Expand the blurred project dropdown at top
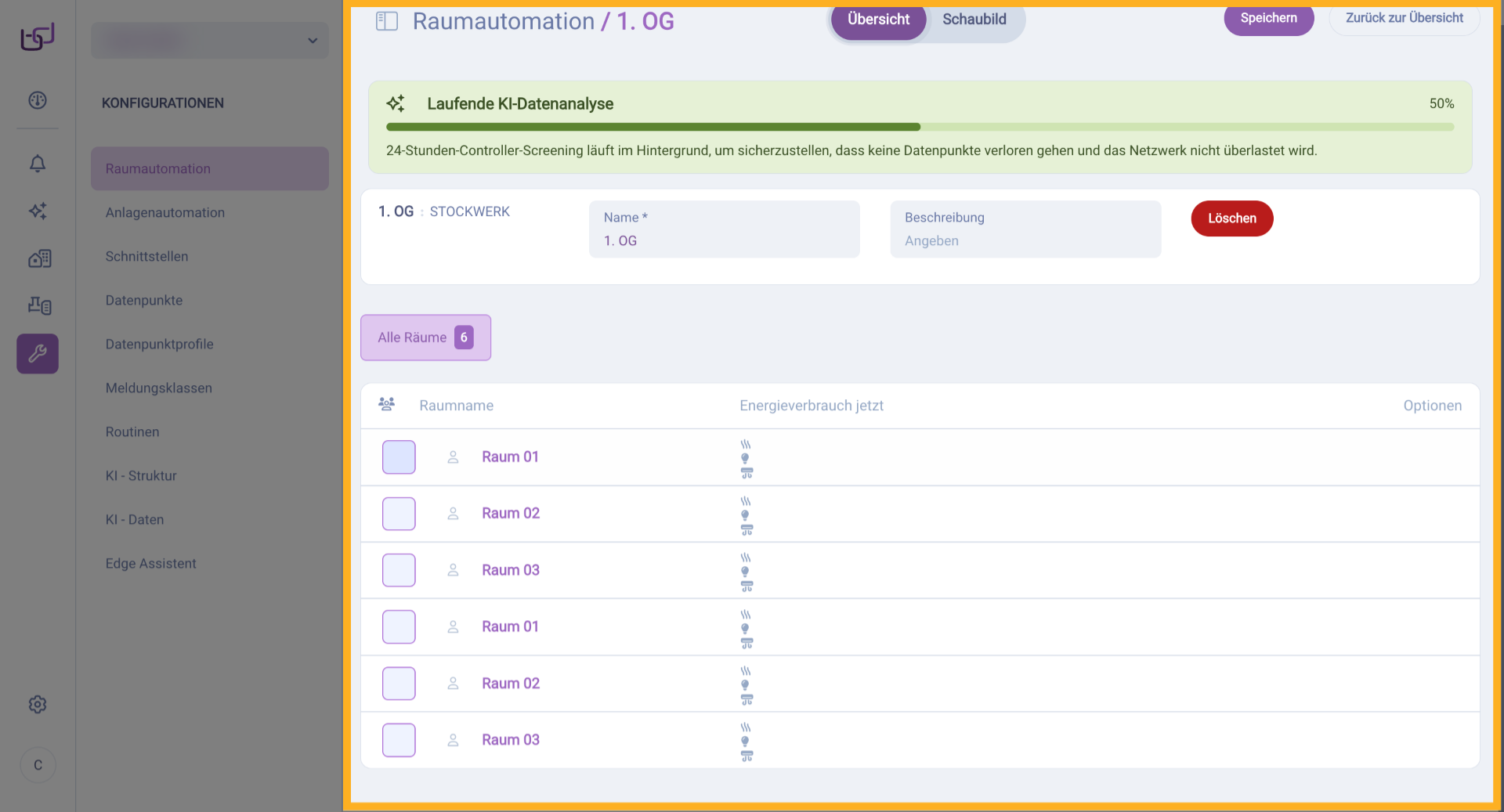This screenshot has width=1504, height=812. point(210,41)
